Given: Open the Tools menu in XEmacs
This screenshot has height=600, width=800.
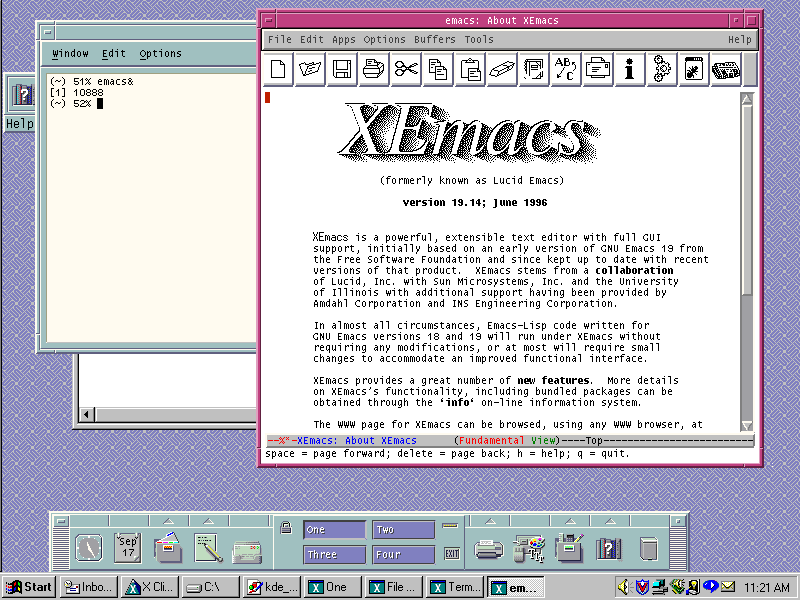Looking at the screenshot, I should pyautogui.click(x=479, y=39).
